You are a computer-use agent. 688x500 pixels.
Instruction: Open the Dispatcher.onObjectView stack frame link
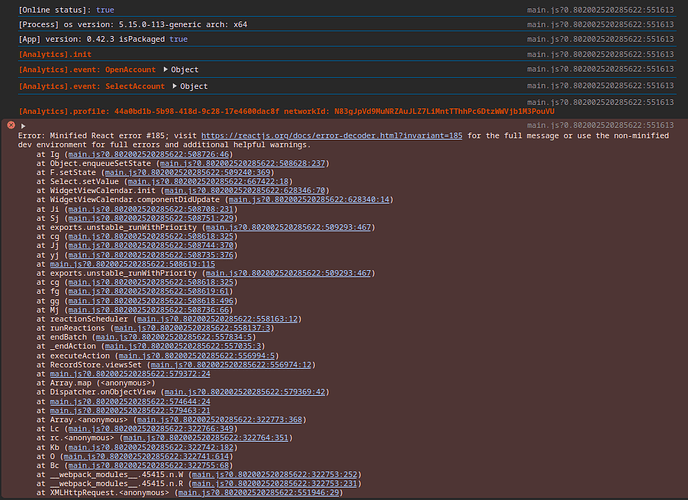[245, 392]
